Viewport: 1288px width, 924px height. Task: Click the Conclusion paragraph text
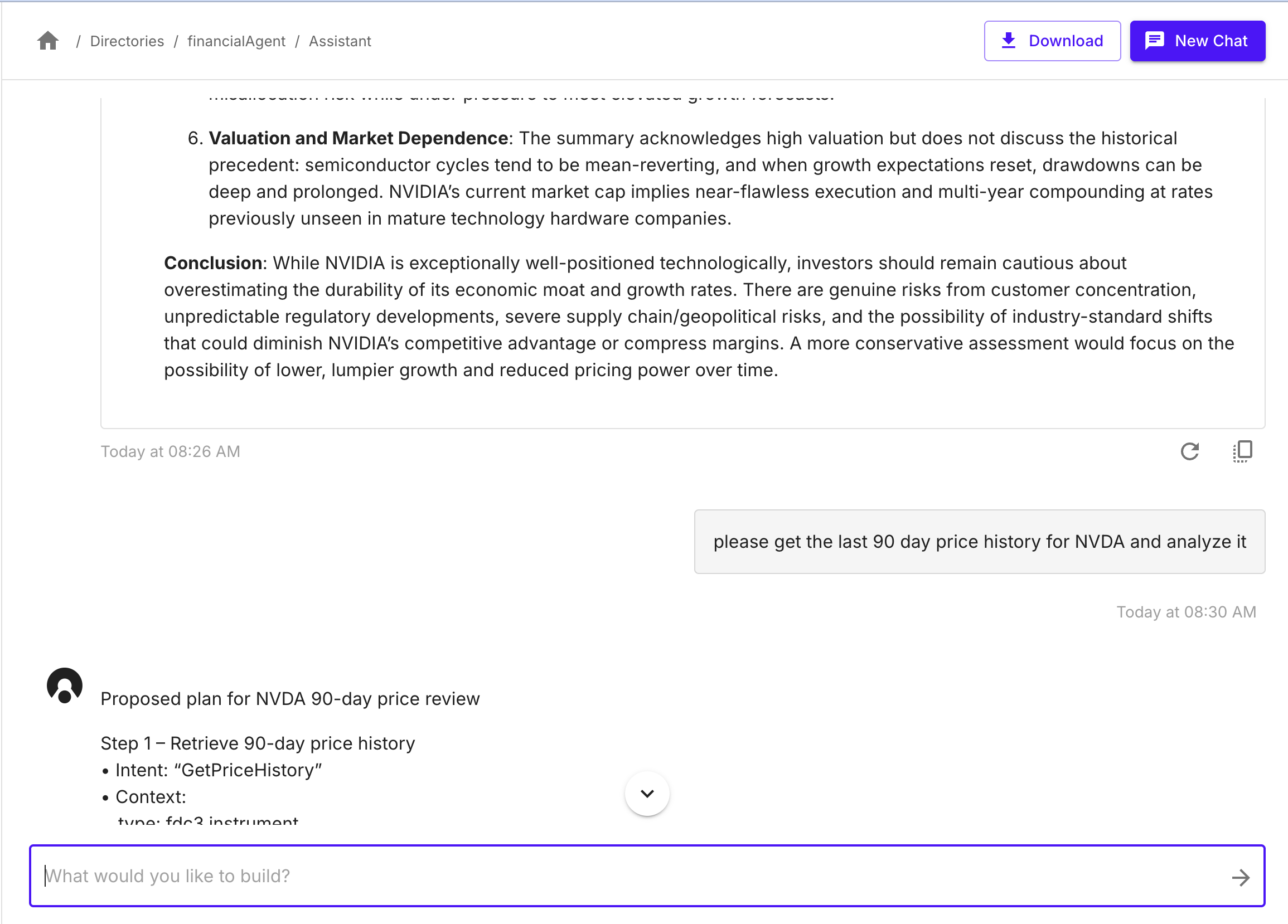[699, 317]
